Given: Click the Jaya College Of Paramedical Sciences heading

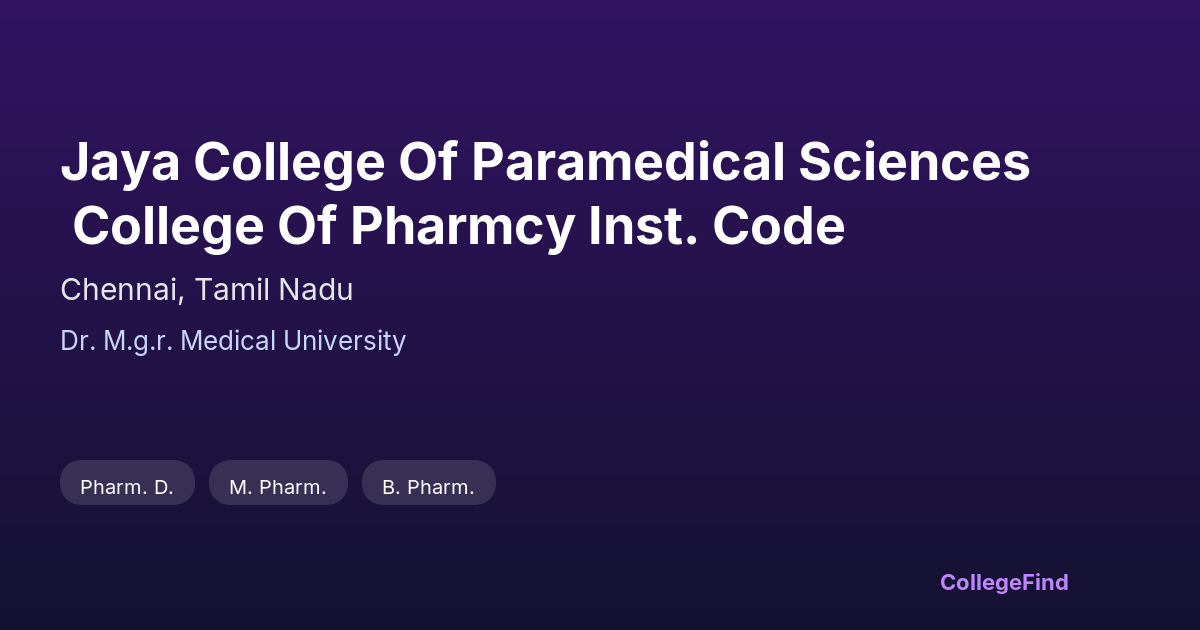Looking at the screenshot, I should (x=545, y=163).
